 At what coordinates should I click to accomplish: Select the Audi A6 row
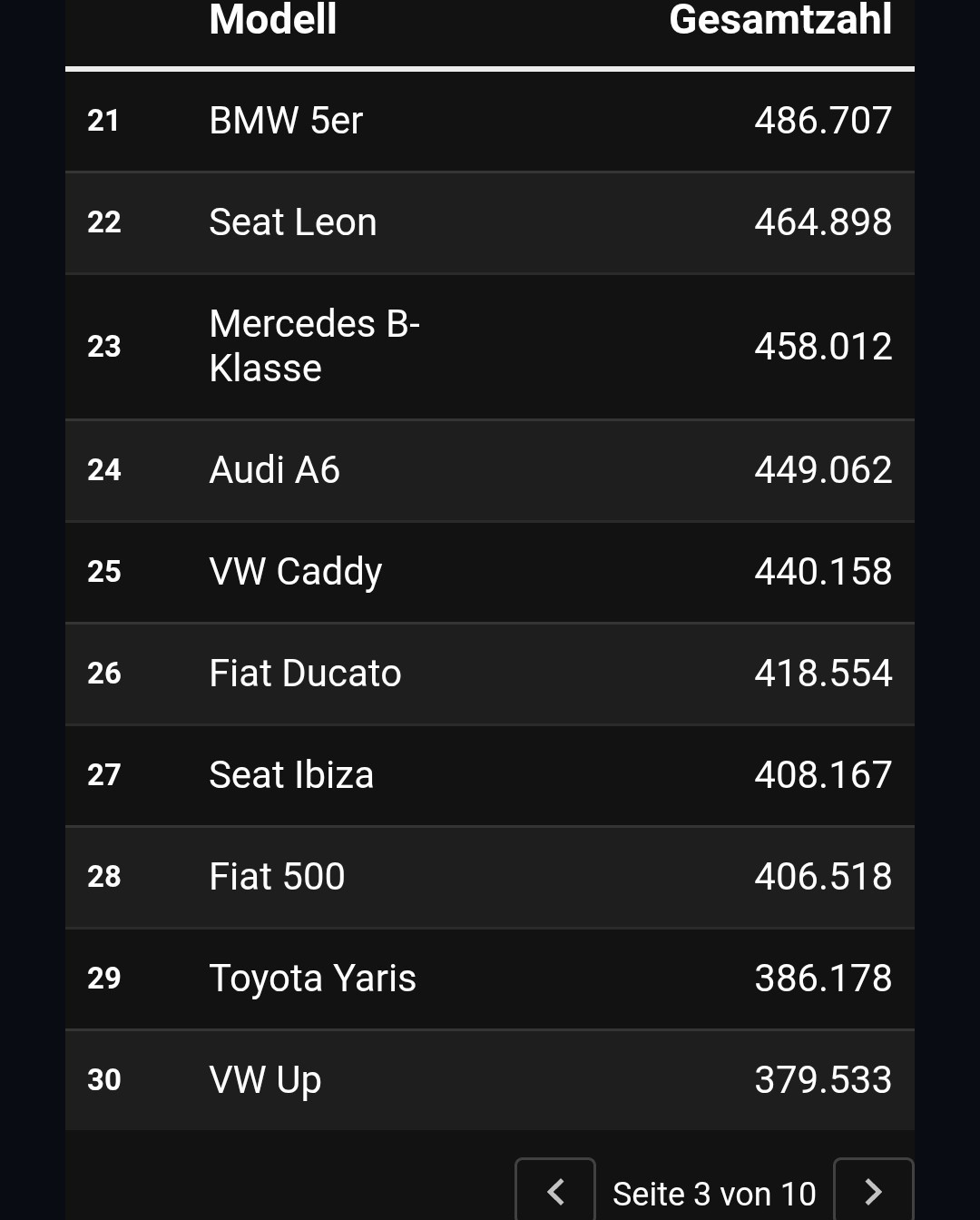(490, 470)
